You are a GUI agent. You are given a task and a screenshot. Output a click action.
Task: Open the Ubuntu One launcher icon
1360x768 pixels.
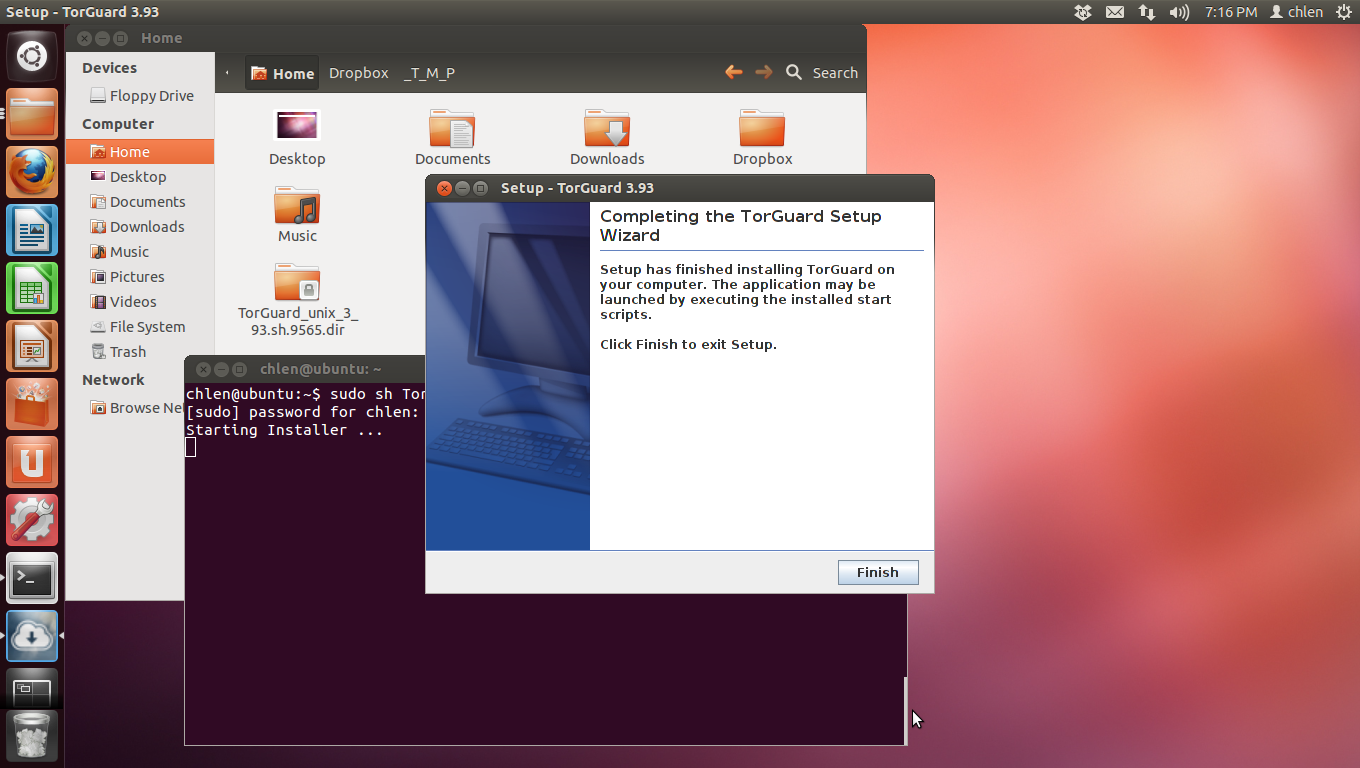32,462
